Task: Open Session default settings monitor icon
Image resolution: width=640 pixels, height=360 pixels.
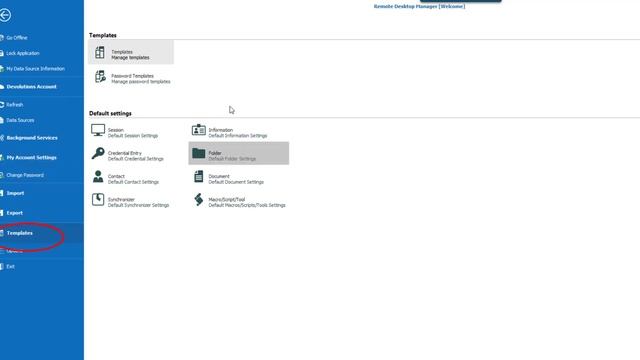Action: [98, 131]
